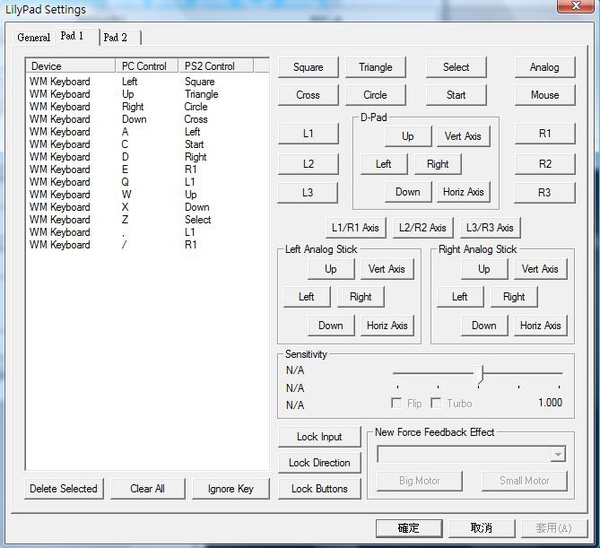
Task: Sort by the PC Control column header
Action: coord(147,66)
